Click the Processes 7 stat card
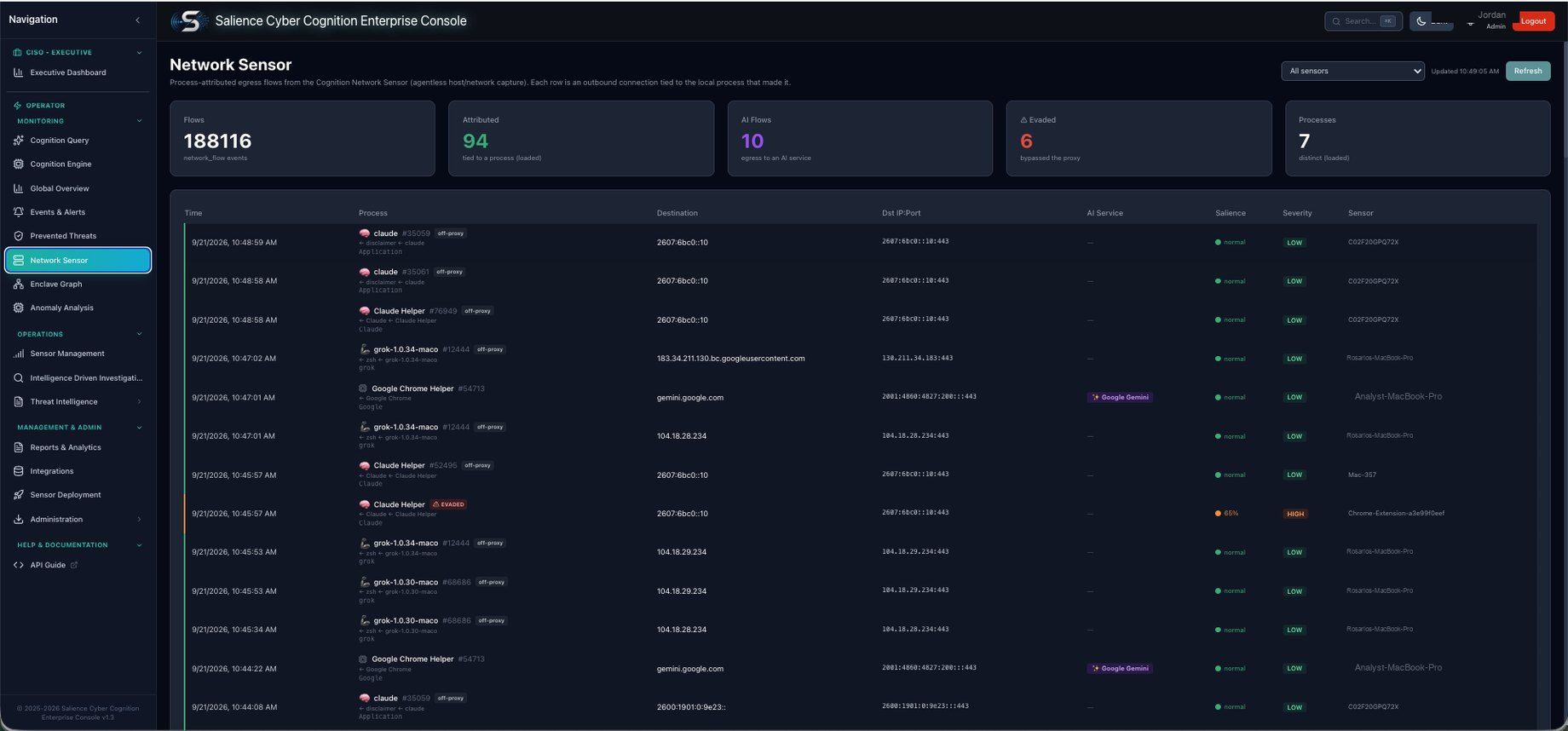1568x731 pixels. coord(1417,139)
